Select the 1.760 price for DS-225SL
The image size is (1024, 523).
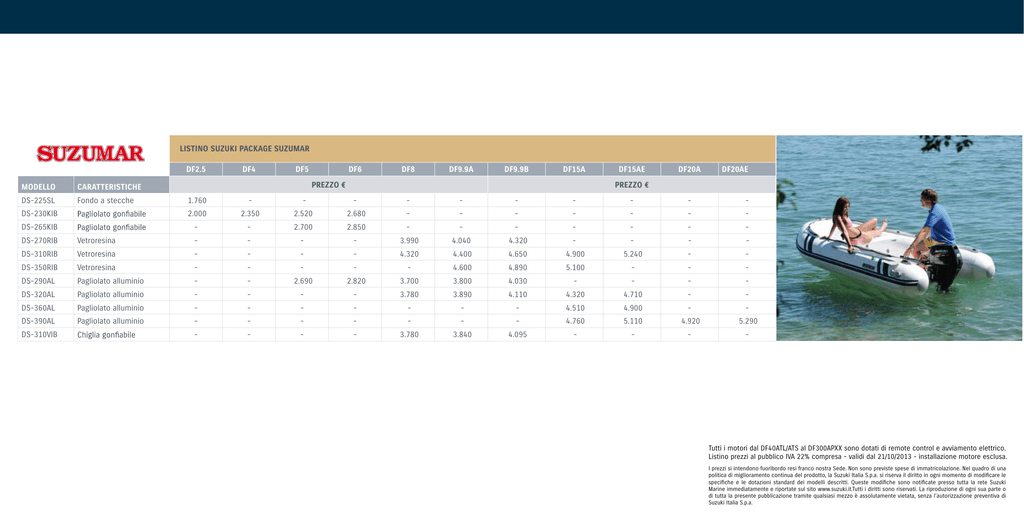[x=197, y=200]
